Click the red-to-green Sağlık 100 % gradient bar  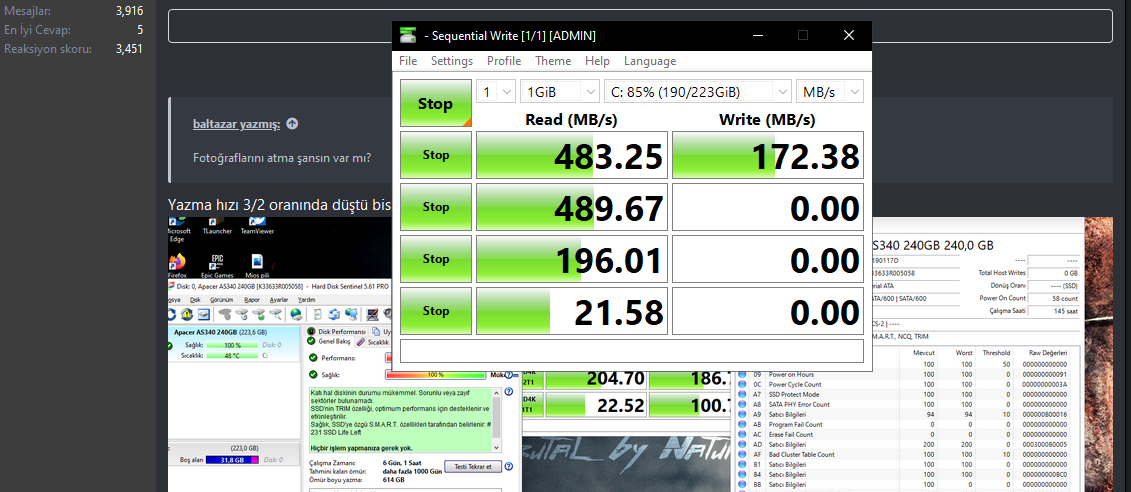[x=436, y=374]
